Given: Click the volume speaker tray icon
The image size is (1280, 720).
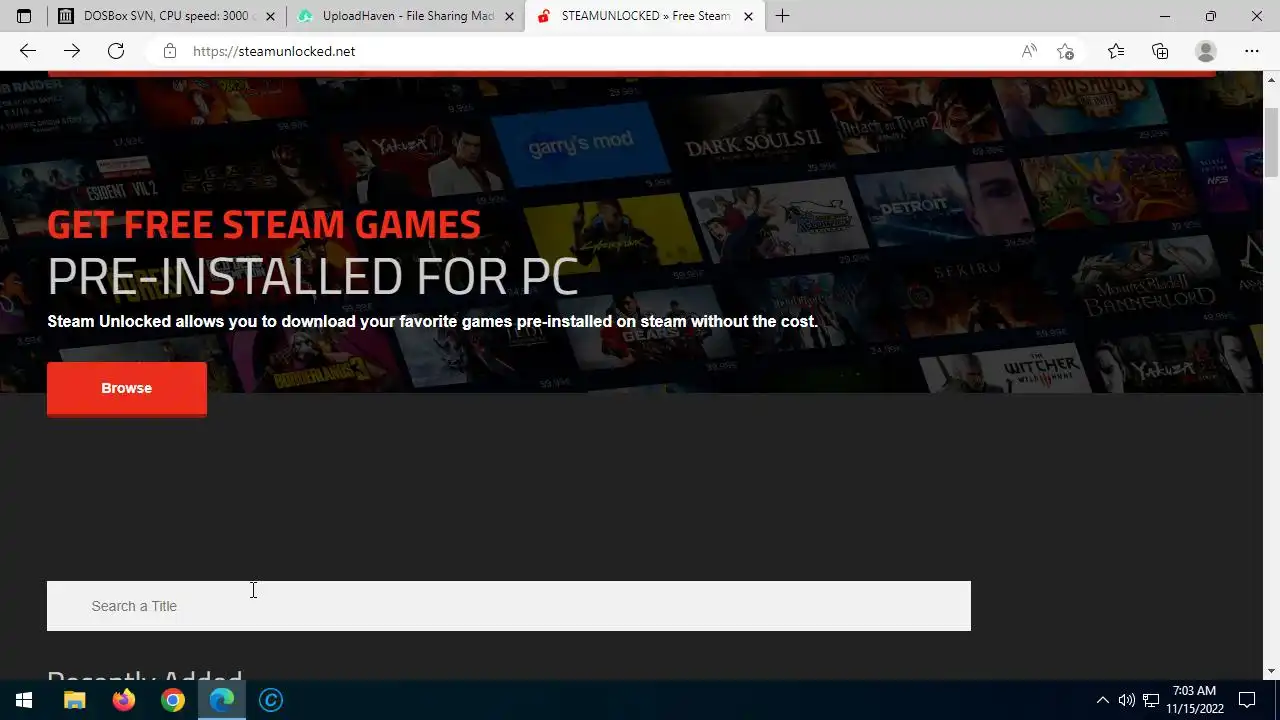Looking at the screenshot, I should point(1127,700).
